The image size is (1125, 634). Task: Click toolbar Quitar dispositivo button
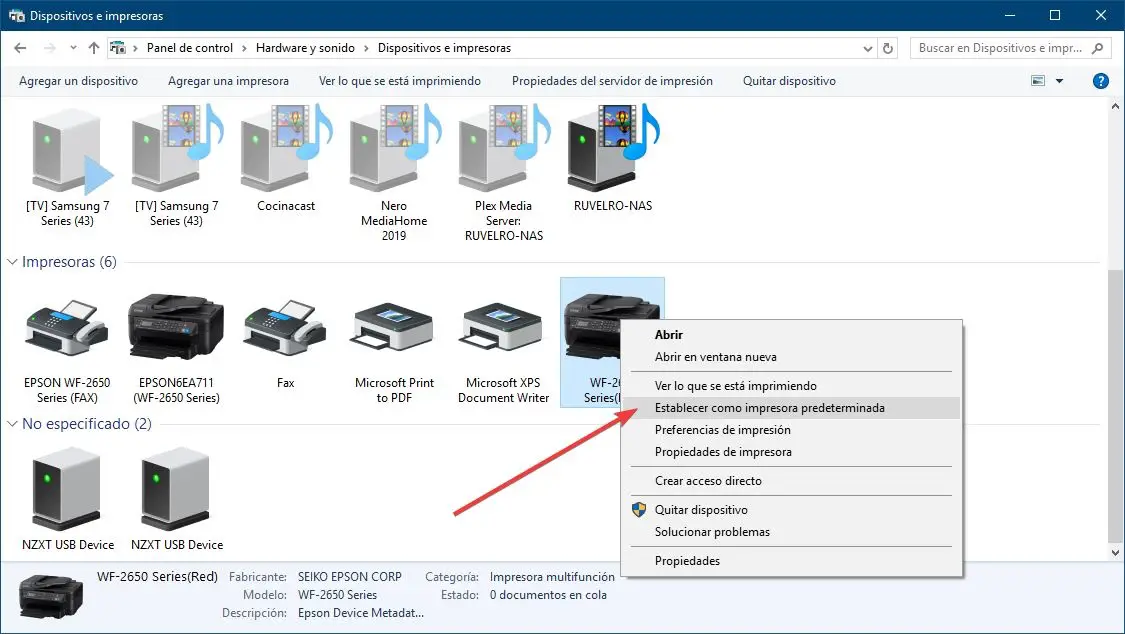tap(789, 81)
